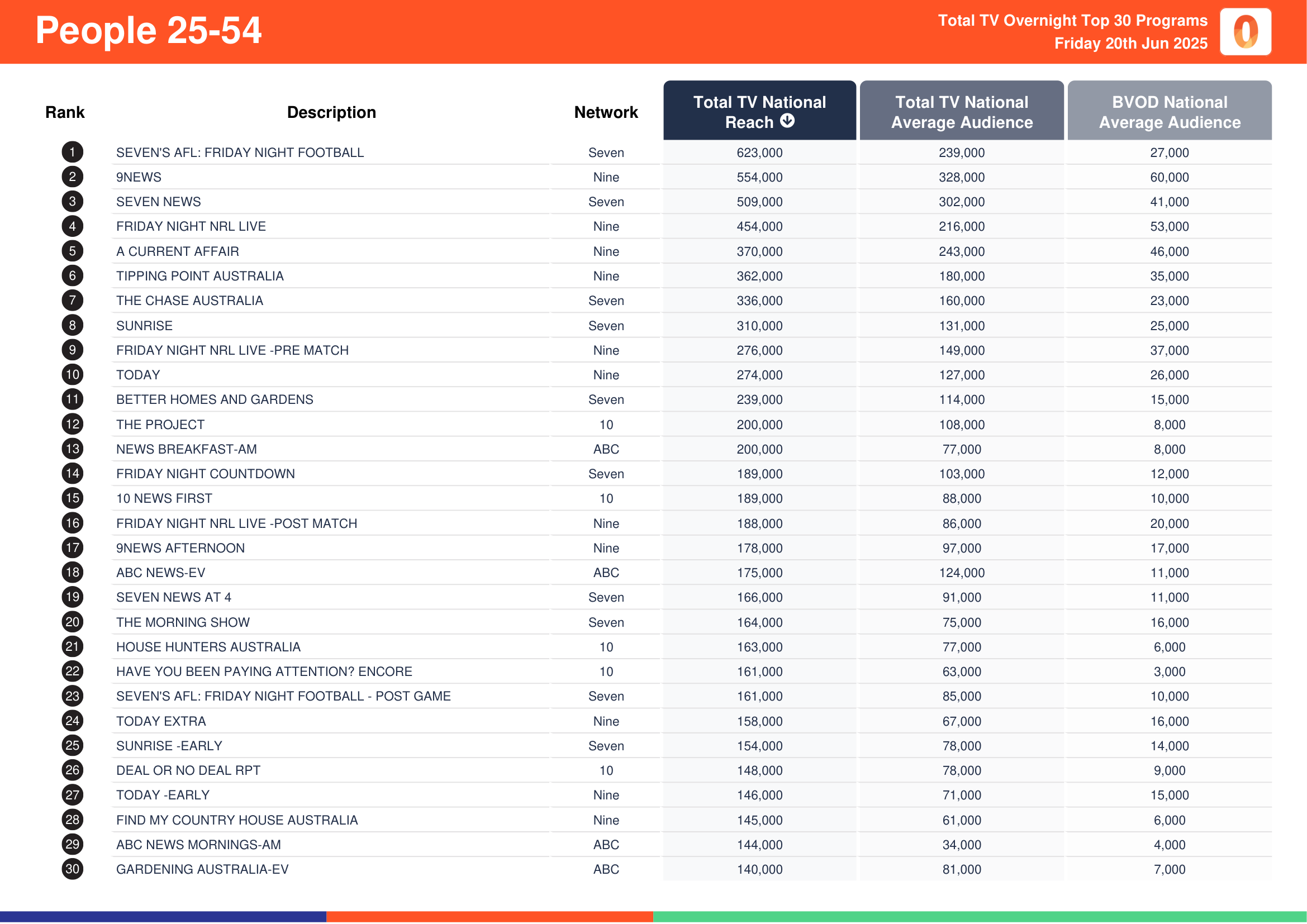Click the People 25-54 title
The height and width of the screenshot is (924, 1307).
pyautogui.click(x=149, y=30)
